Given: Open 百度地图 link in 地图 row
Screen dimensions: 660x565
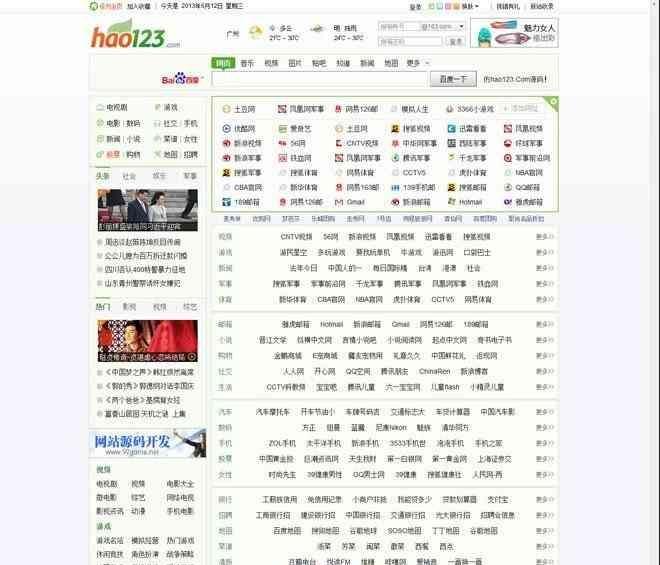Looking at the screenshot, I should click(287, 531).
